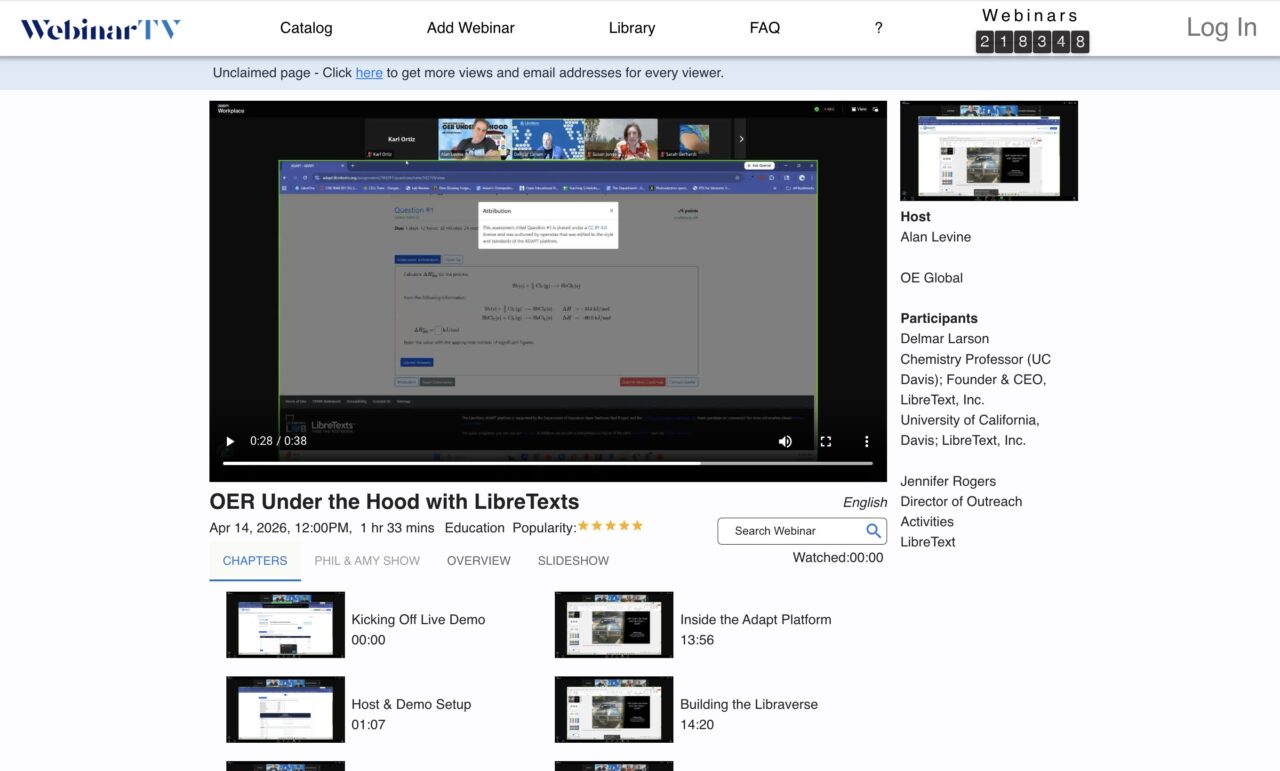Image resolution: width=1280 pixels, height=771 pixels.
Task: Play the webinar video
Action: pyautogui.click(x=230, y=441)
